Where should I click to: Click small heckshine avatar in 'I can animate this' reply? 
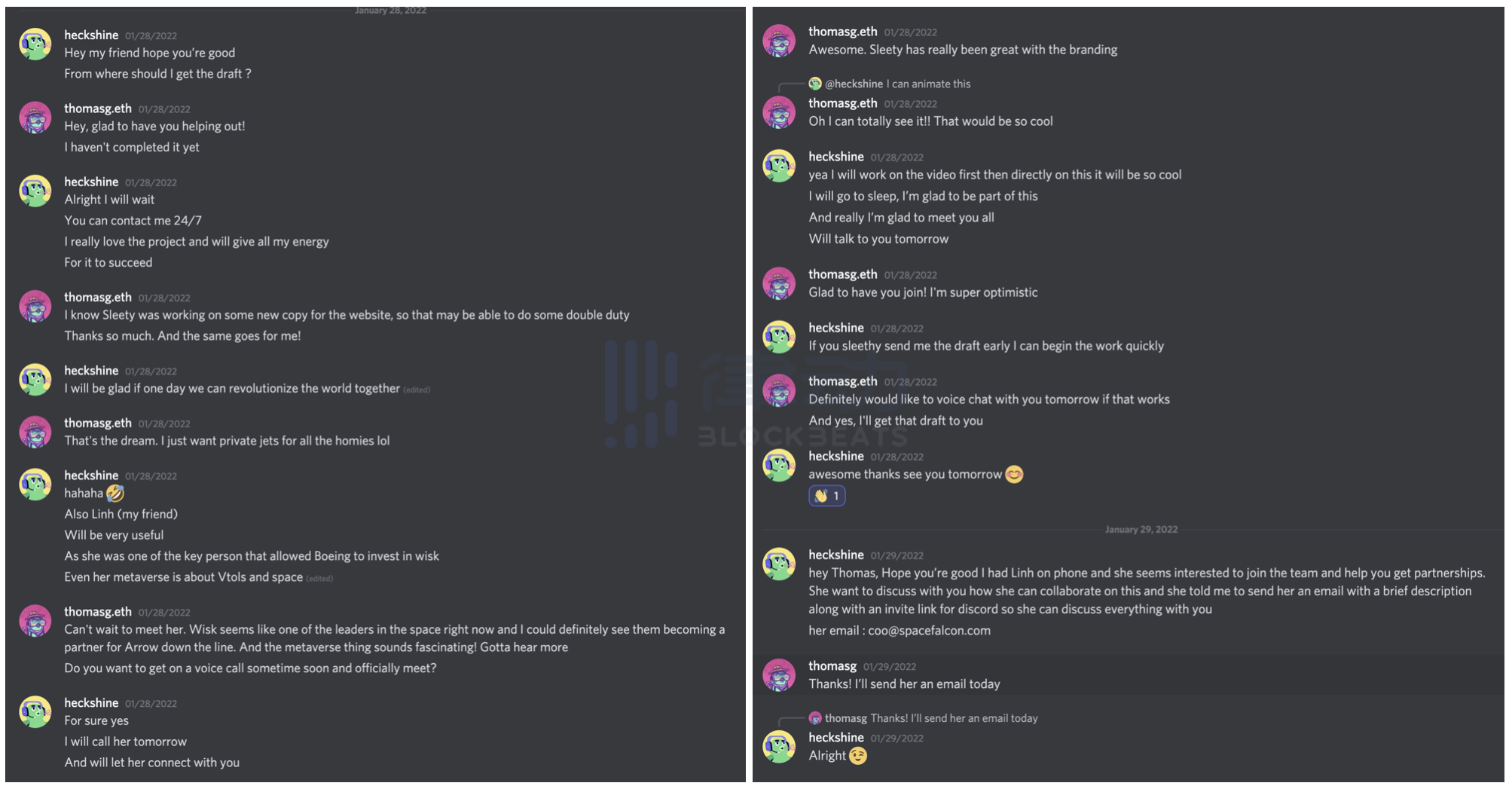click(815, 84)
